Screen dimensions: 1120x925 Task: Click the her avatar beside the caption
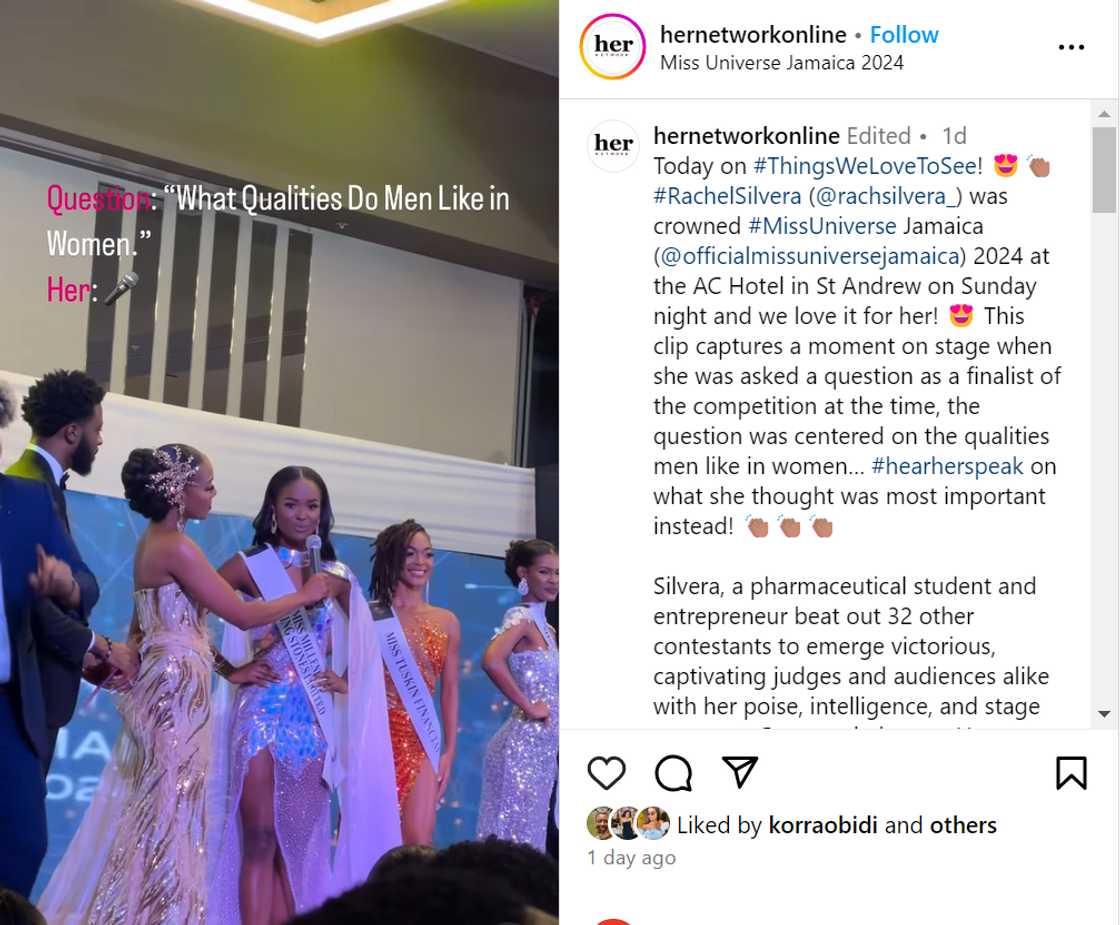coord(613,145)
